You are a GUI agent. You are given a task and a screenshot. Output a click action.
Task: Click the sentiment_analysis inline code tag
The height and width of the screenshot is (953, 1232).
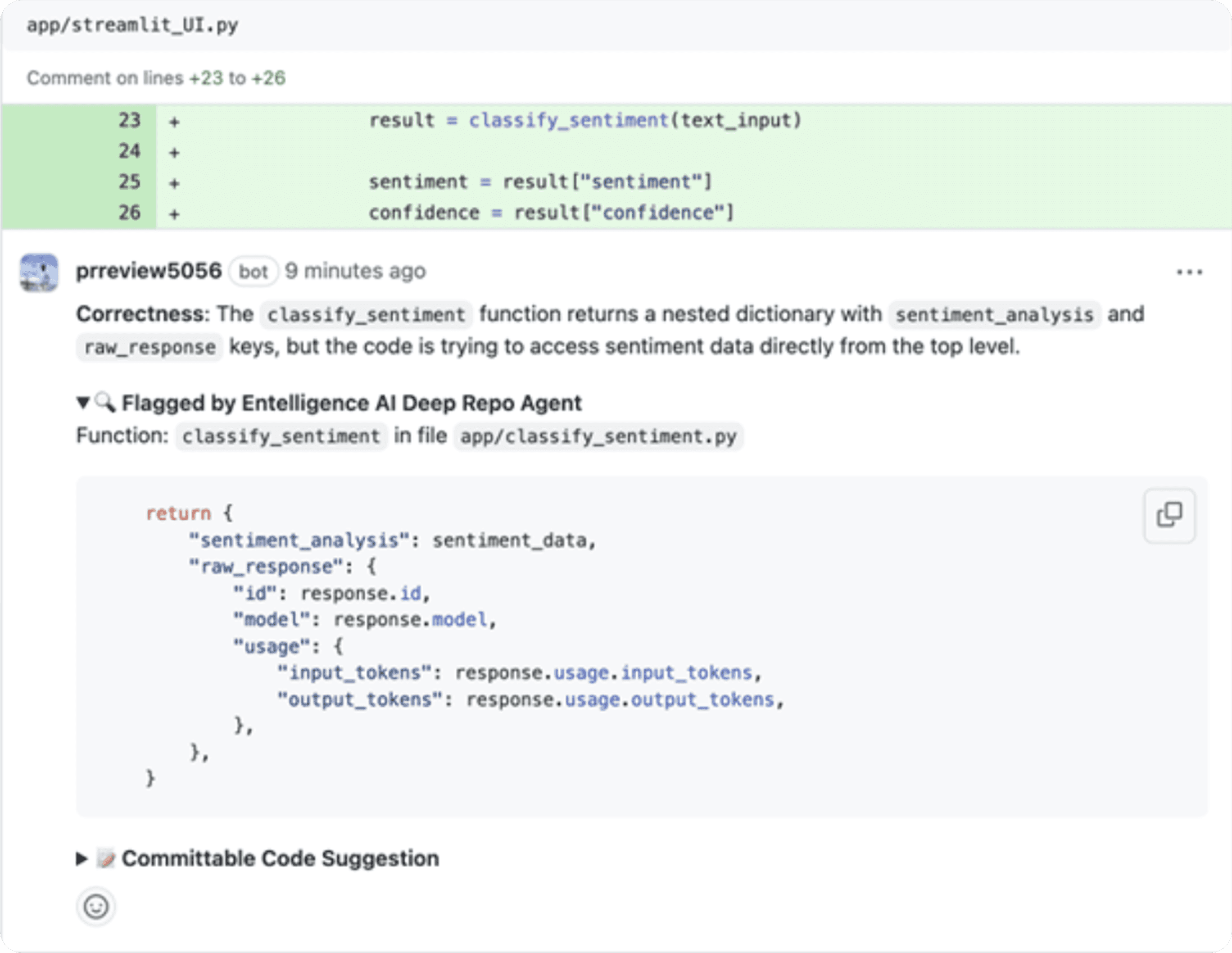[x=994, y=315]
